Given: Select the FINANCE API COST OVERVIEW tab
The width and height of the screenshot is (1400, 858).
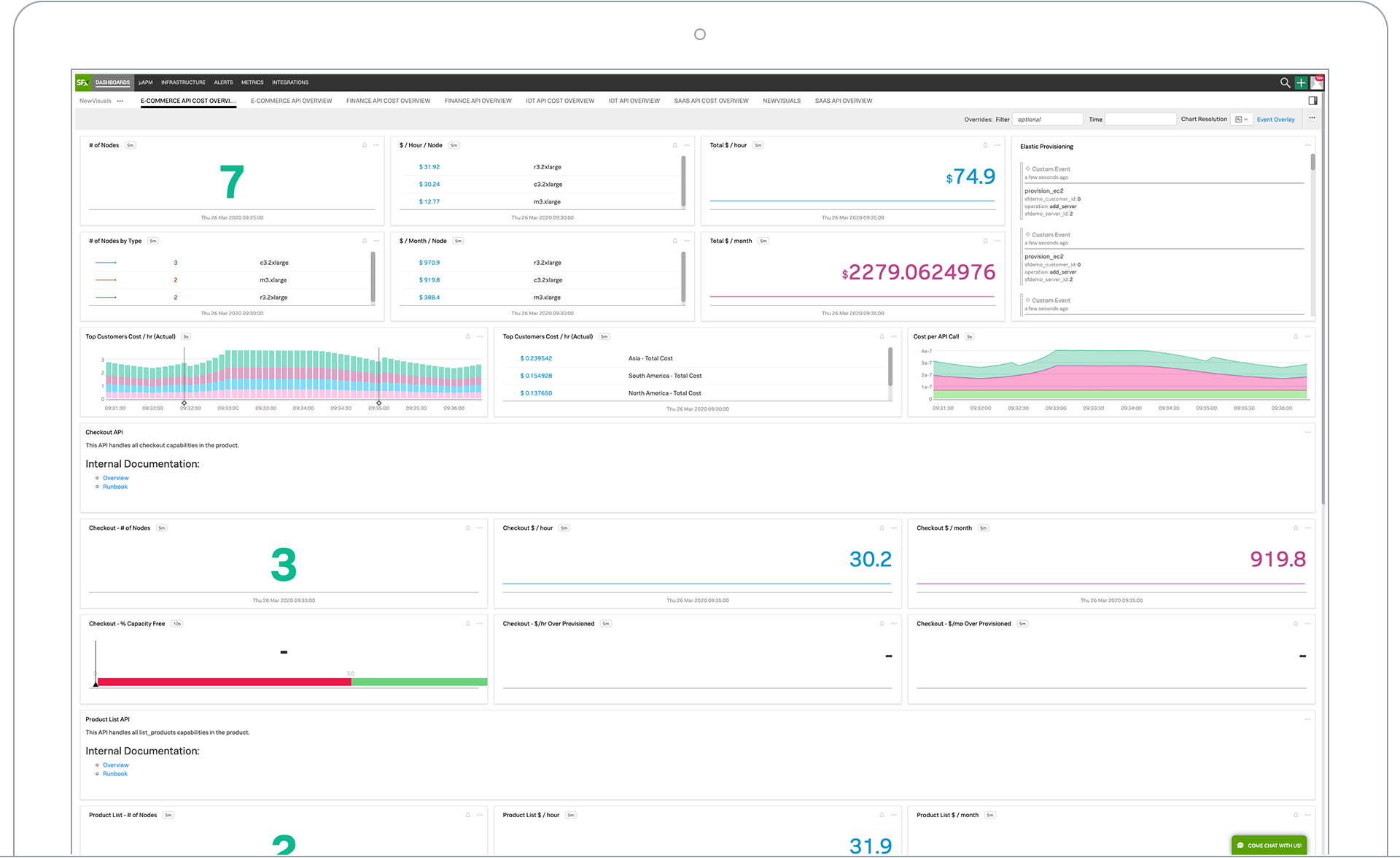Looking at the screenshot, I should pos(387,100).
